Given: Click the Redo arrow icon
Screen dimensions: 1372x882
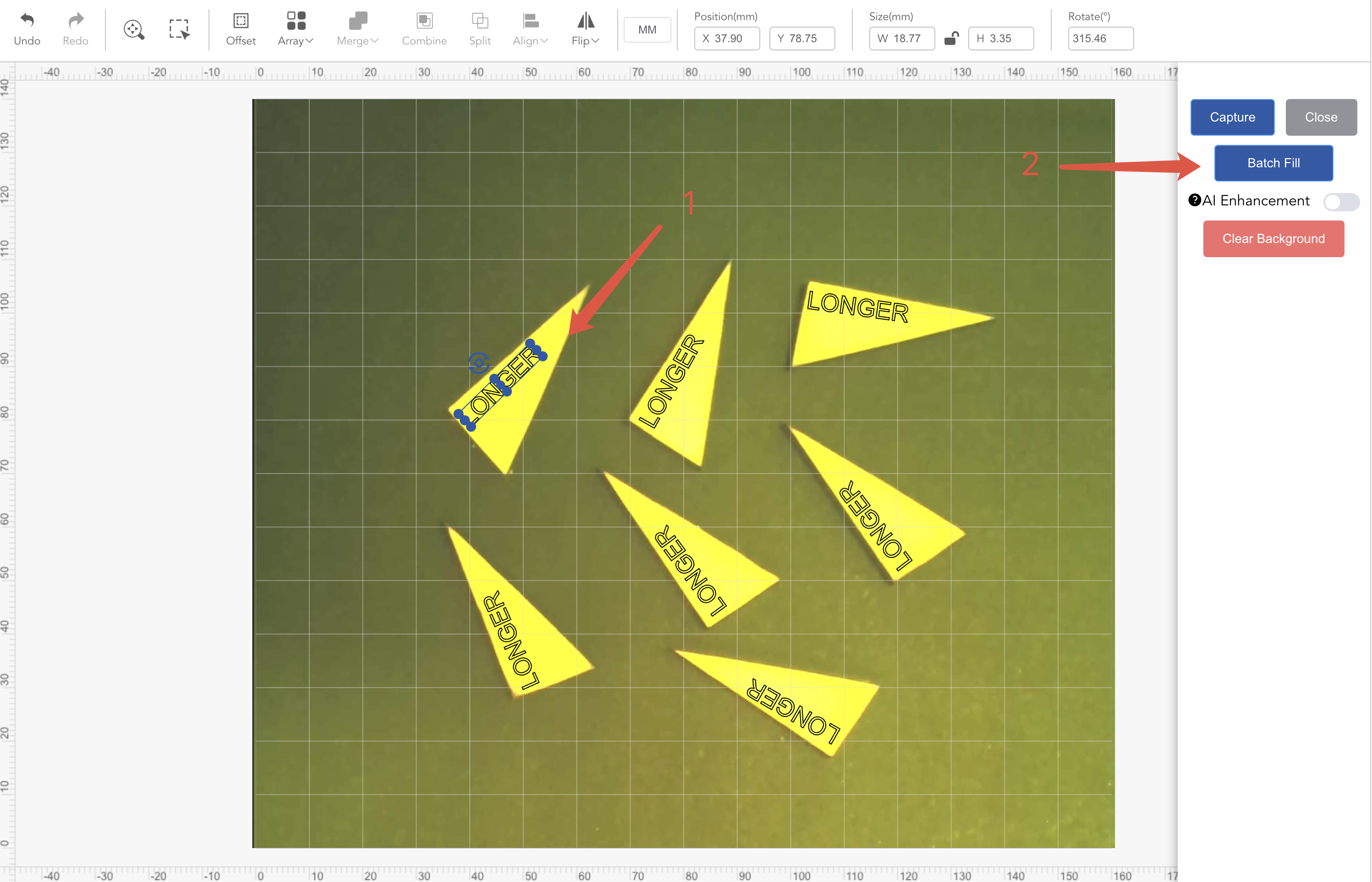Looking at the screenshot, I should 76,21.
